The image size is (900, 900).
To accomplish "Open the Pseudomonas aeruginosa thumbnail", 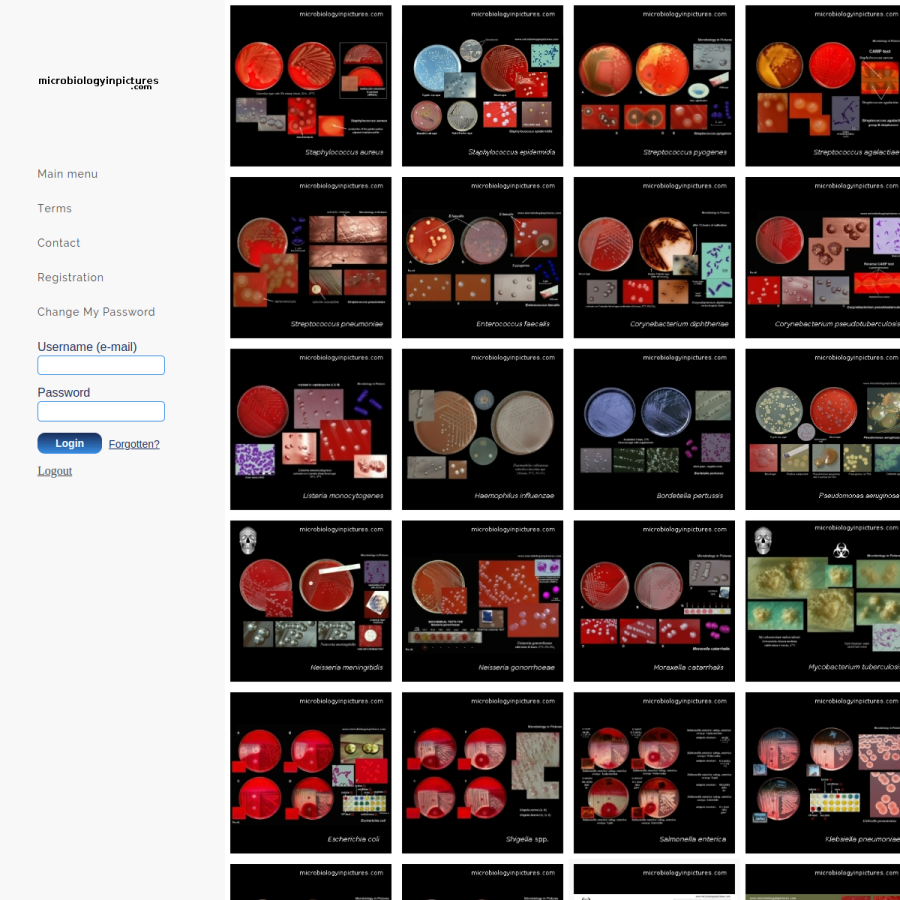I will click(823, 429).
